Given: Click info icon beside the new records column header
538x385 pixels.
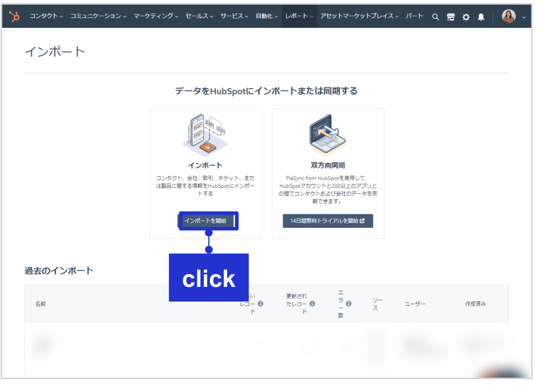Looking at the screenshot, I should pos(260,304).
